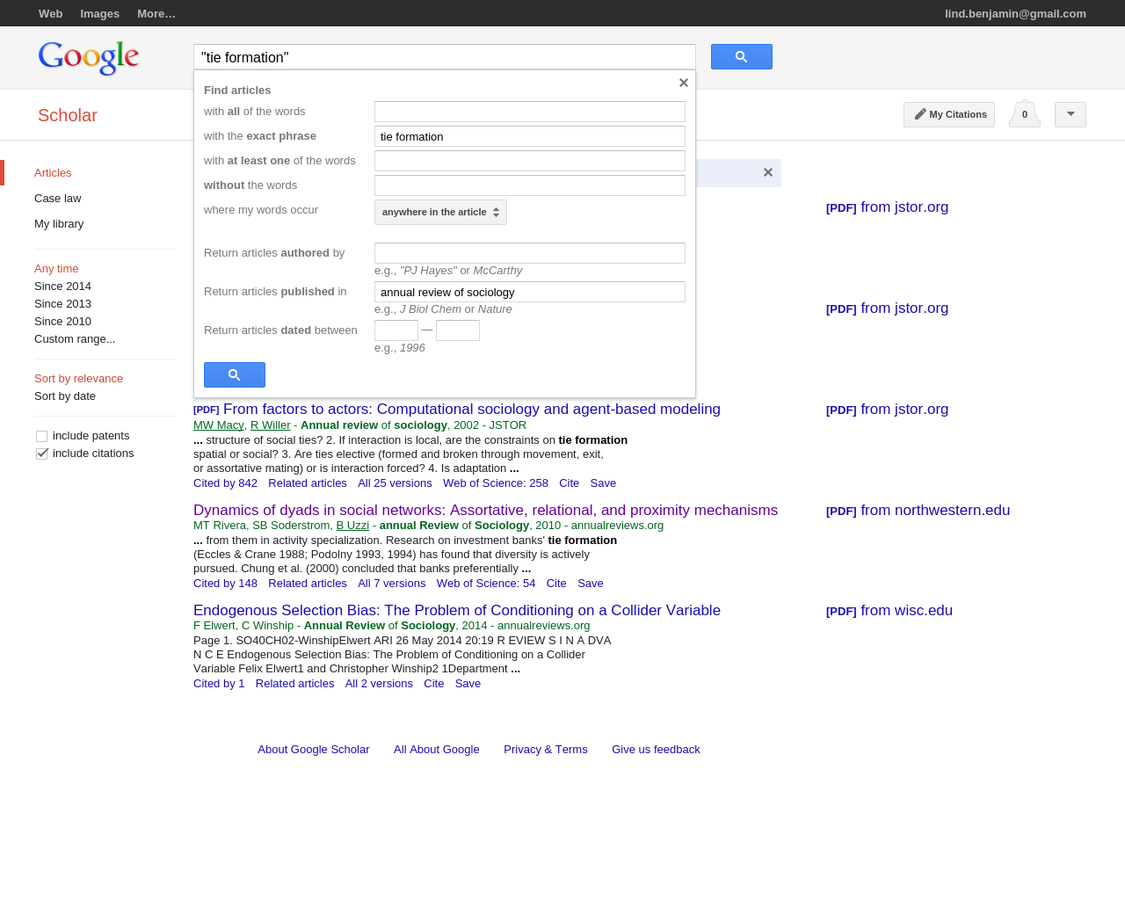Open account lind.benjamin@gmail.com
The image size is (1125, 900).
(1015, 14)
